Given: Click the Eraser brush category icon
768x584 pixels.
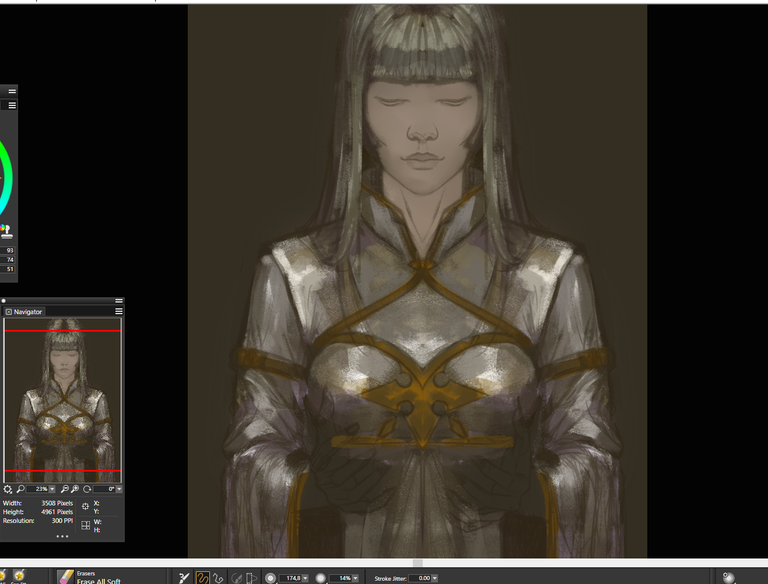Looking at the screenshot, I should pyautogui.click(x=66, y=577).
